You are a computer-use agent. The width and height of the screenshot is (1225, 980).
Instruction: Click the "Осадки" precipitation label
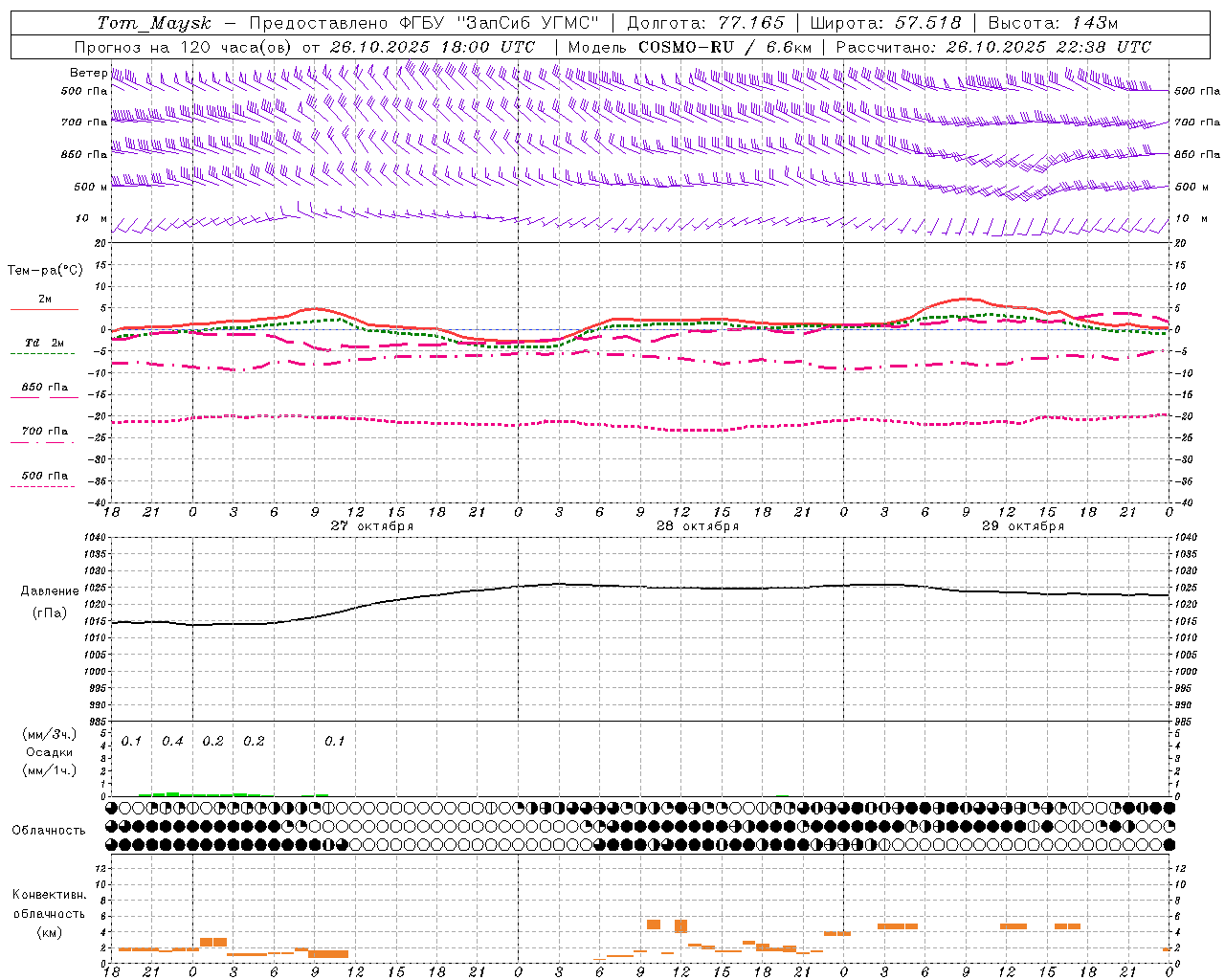click(x=50, y=752)
